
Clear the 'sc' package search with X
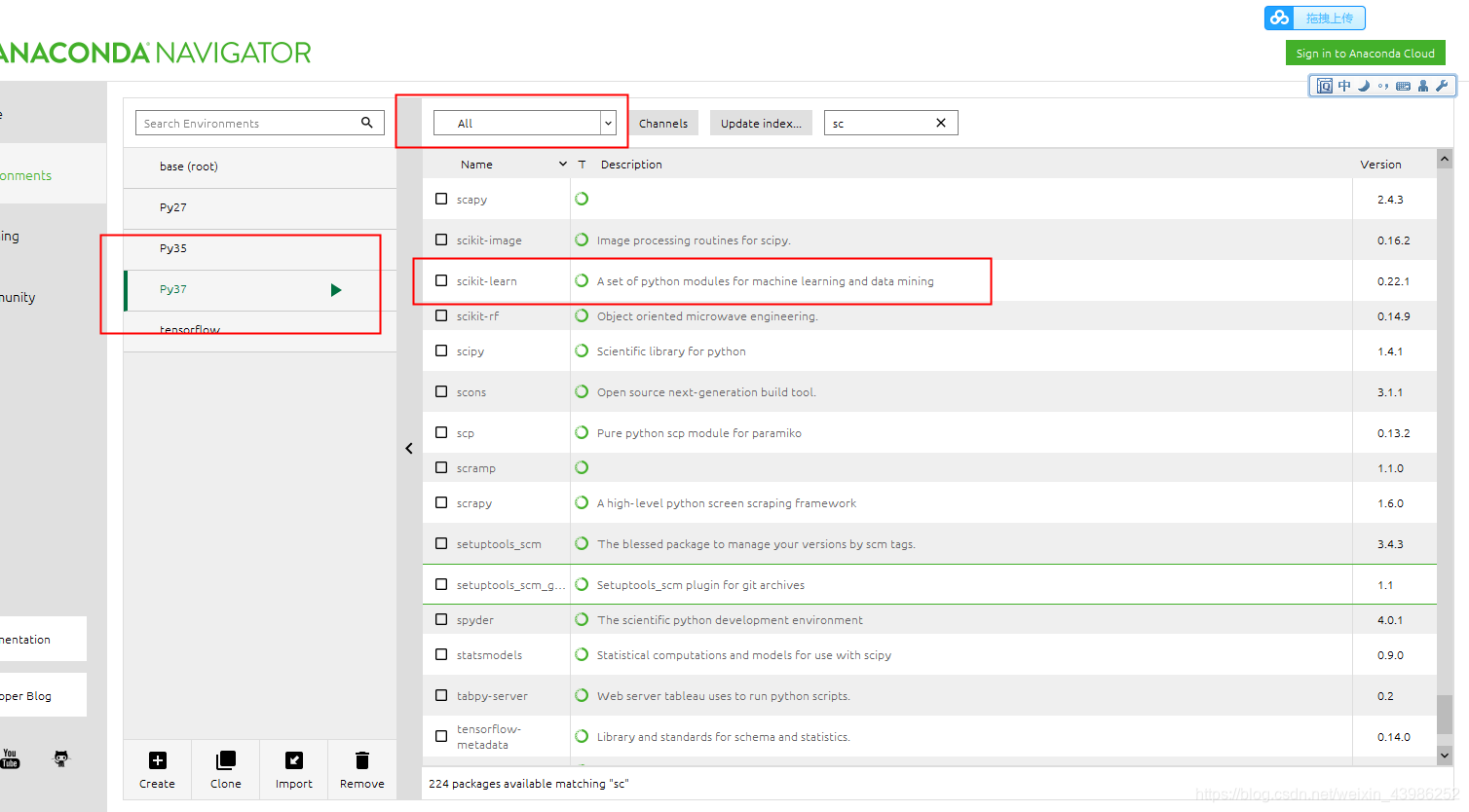tap(941, 123)
